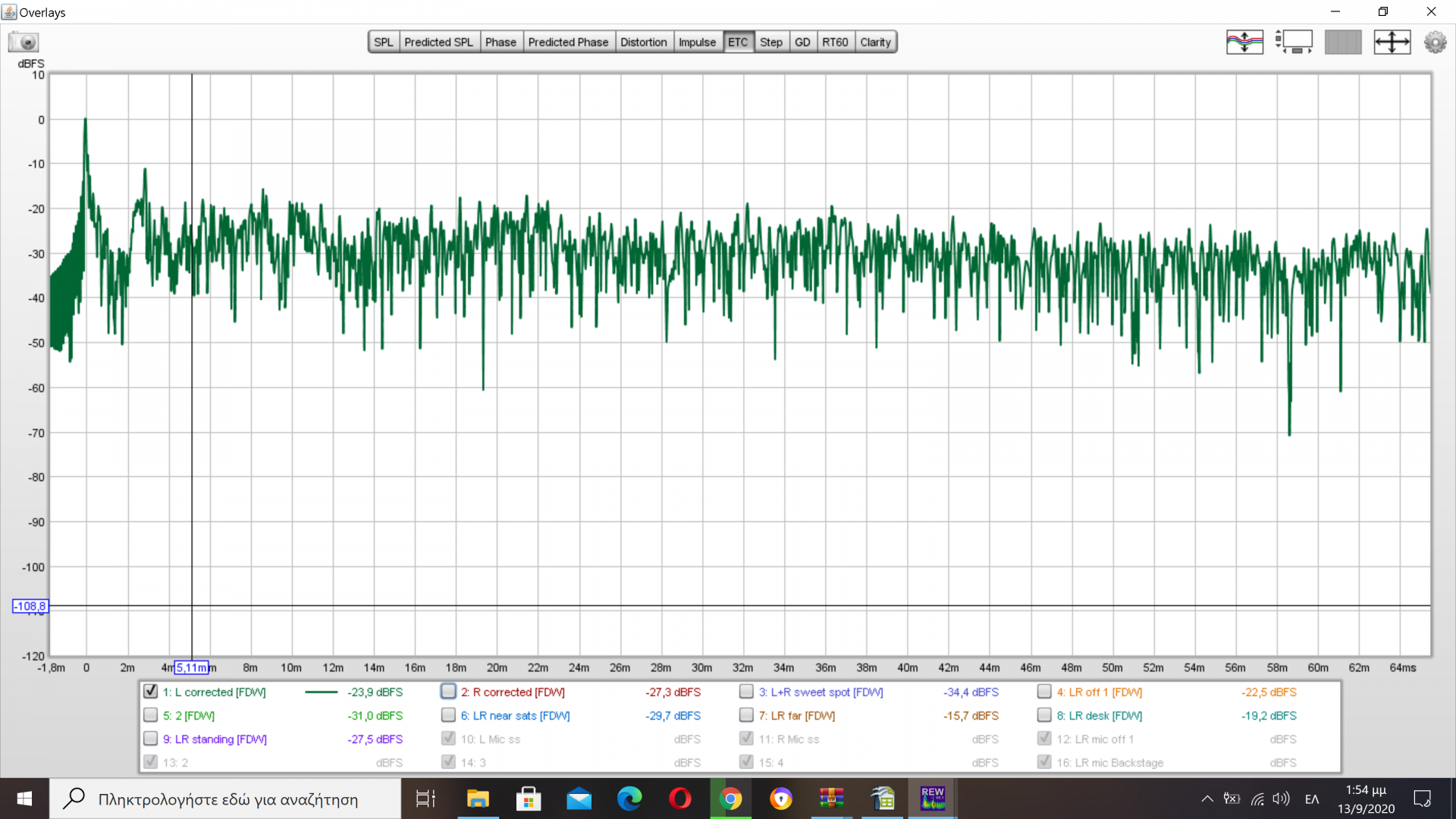
Task: Click the capture graph camera icon
Action: (24, 42)
